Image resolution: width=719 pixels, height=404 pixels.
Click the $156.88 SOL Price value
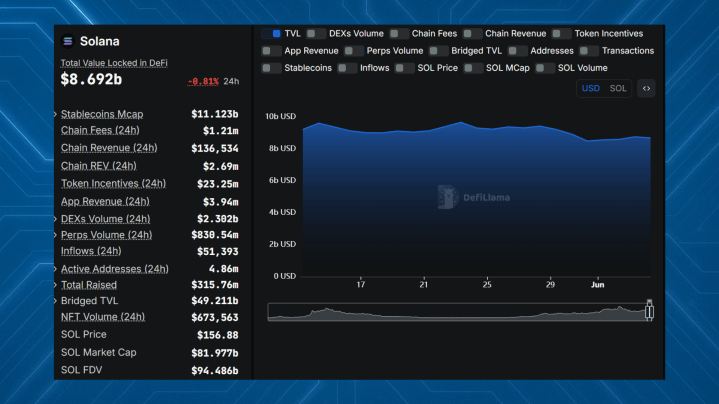click(218, 336)
